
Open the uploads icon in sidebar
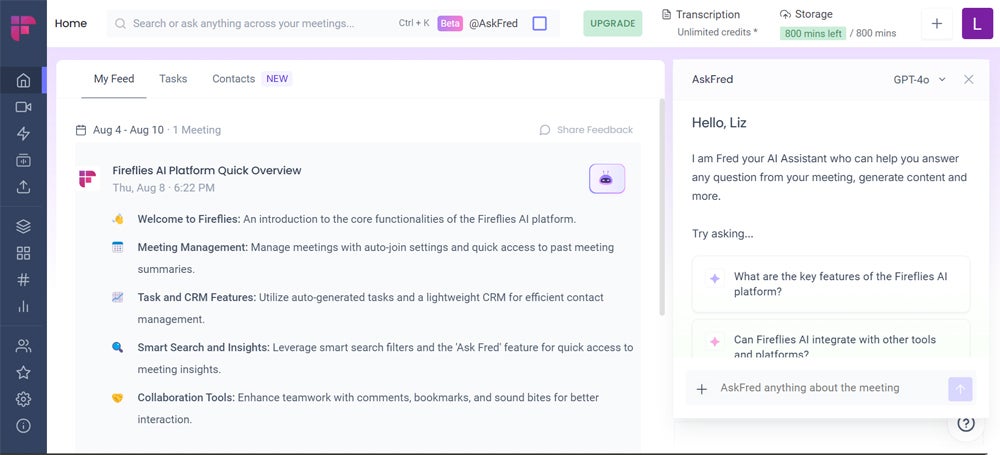(x=23, y=187)
